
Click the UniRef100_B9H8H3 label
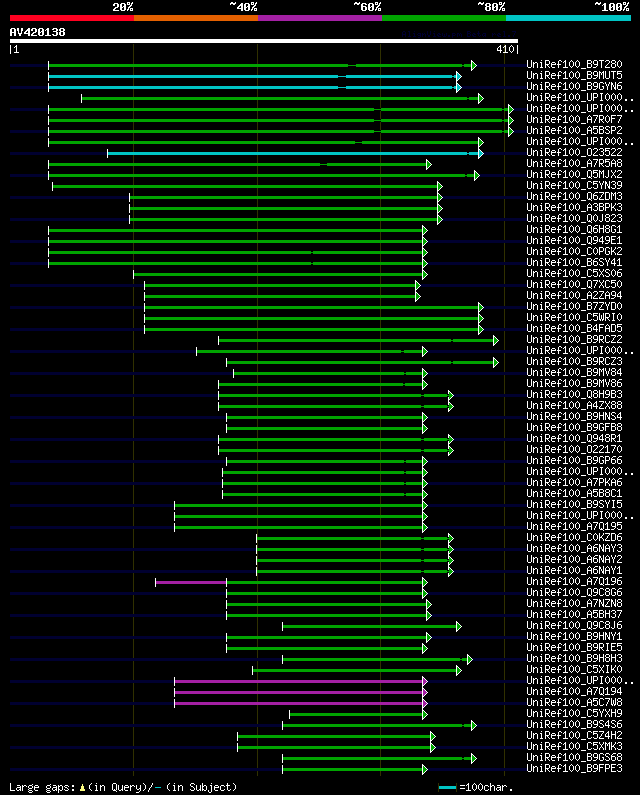tap(574, 658)
